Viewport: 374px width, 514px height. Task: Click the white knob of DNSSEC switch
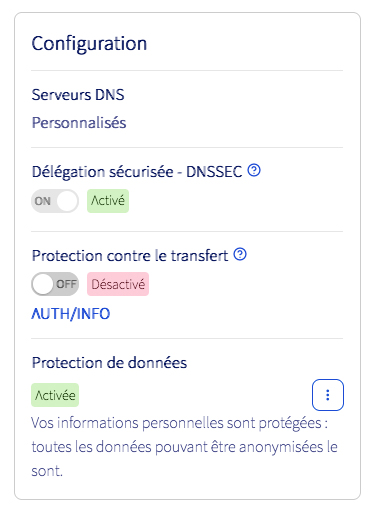point(67,201)
